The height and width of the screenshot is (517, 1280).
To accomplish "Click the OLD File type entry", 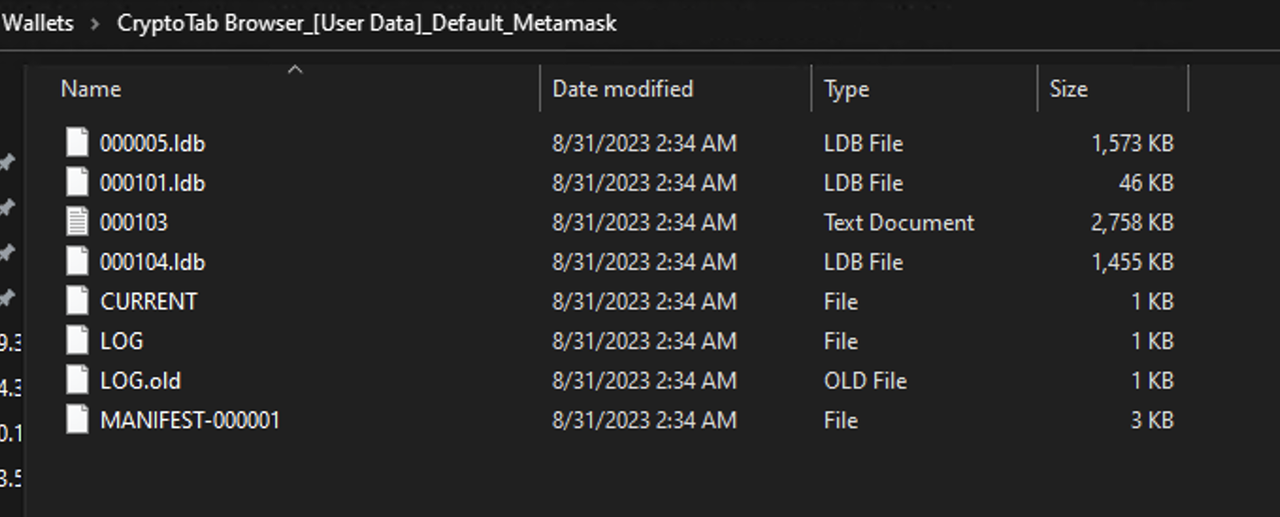I will 865,380.
